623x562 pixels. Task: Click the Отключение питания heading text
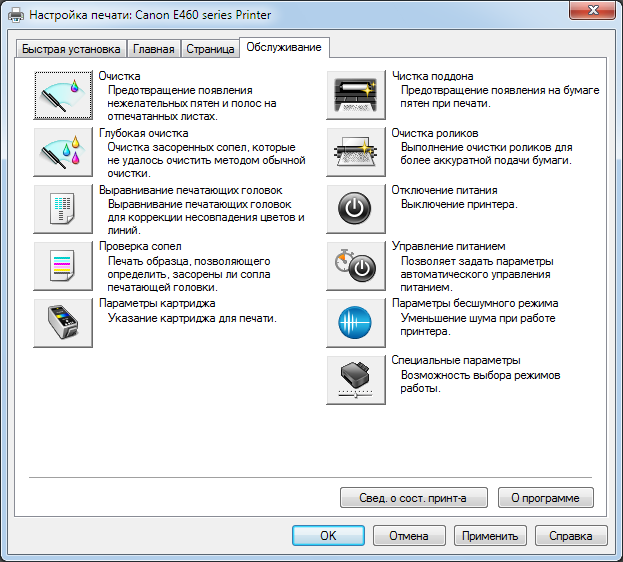tap(444, 190)
